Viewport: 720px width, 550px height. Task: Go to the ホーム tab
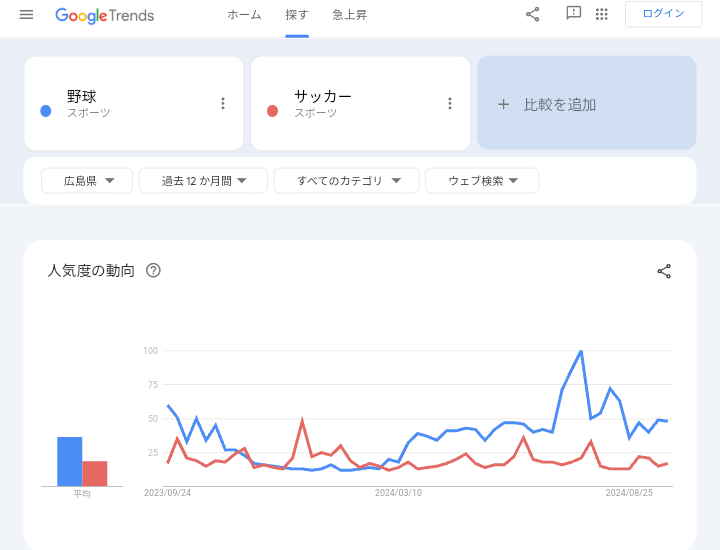coord(244,15)
